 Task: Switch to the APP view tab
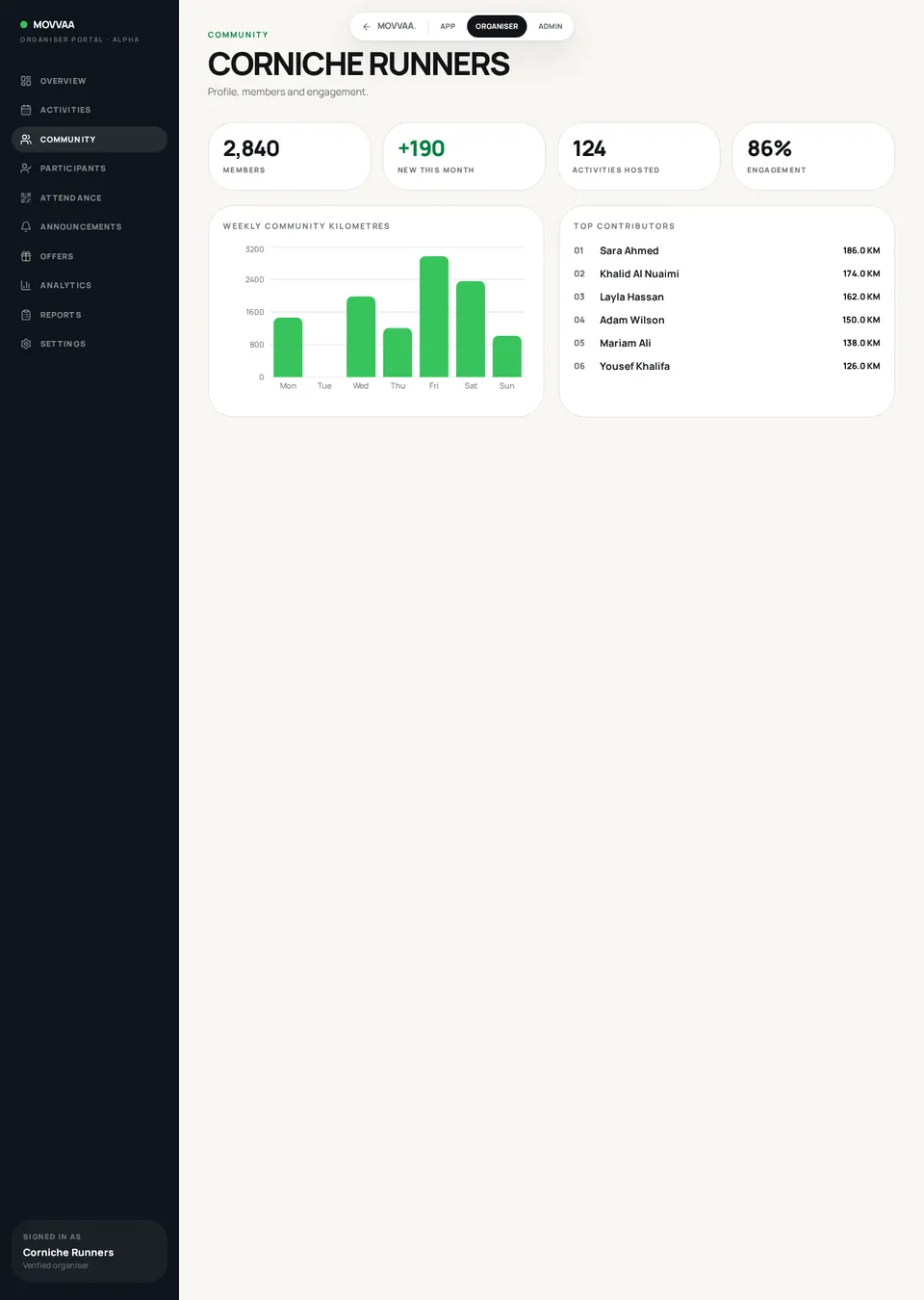(x=448, y=26)
